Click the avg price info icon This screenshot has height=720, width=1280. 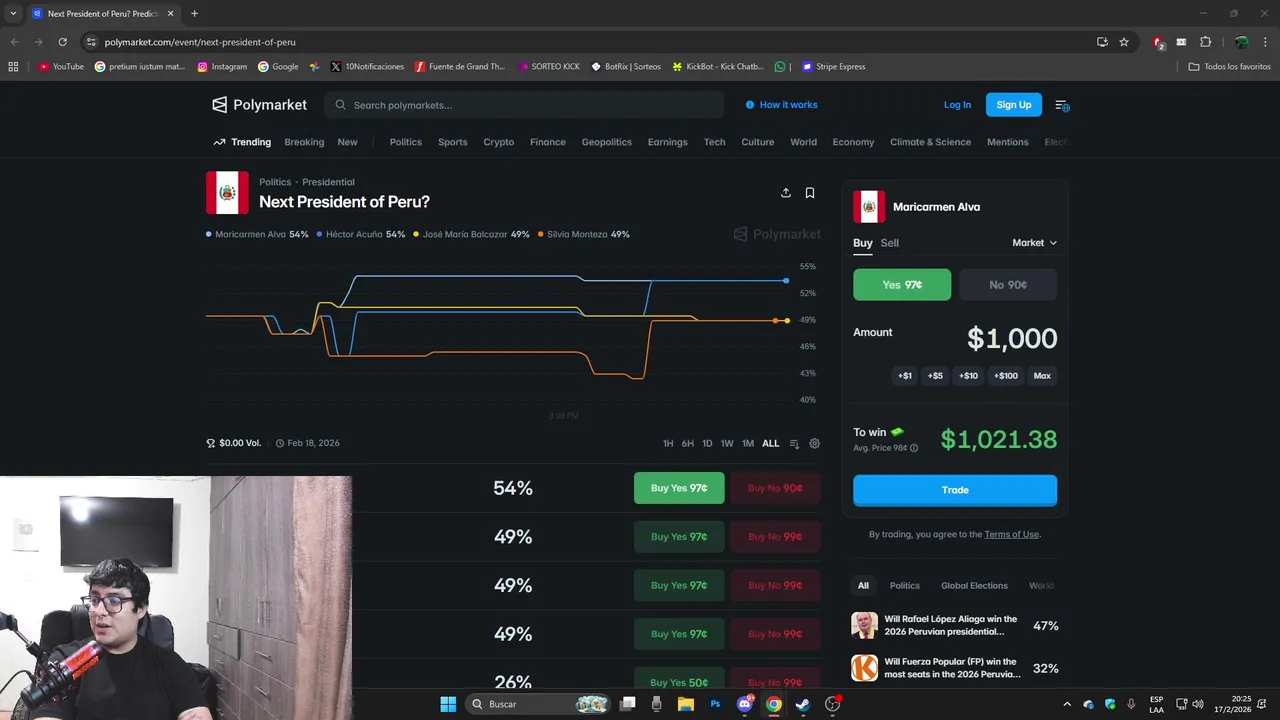click(914, 448)
